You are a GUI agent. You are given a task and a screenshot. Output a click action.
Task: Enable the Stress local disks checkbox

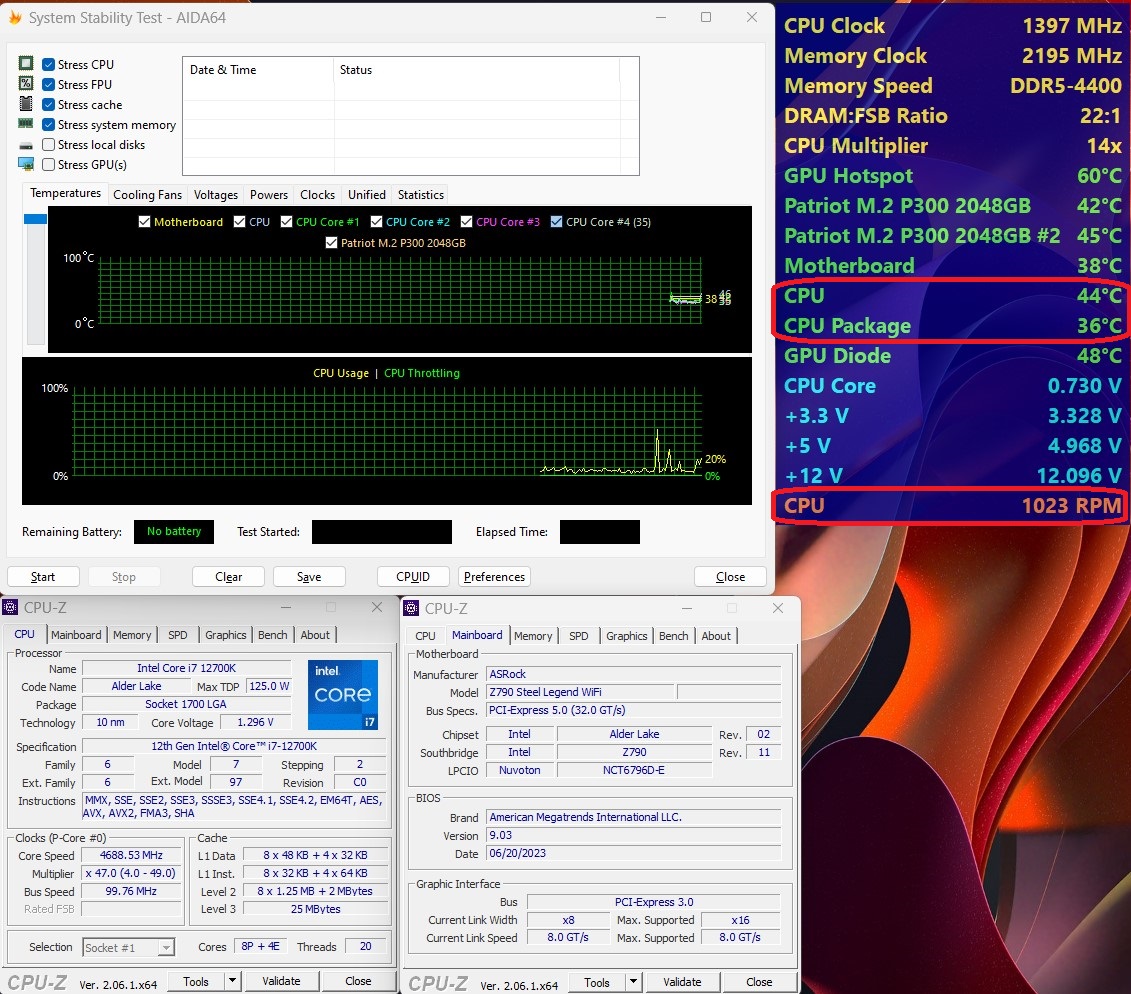pyautogui.click(x=47, y=144)
